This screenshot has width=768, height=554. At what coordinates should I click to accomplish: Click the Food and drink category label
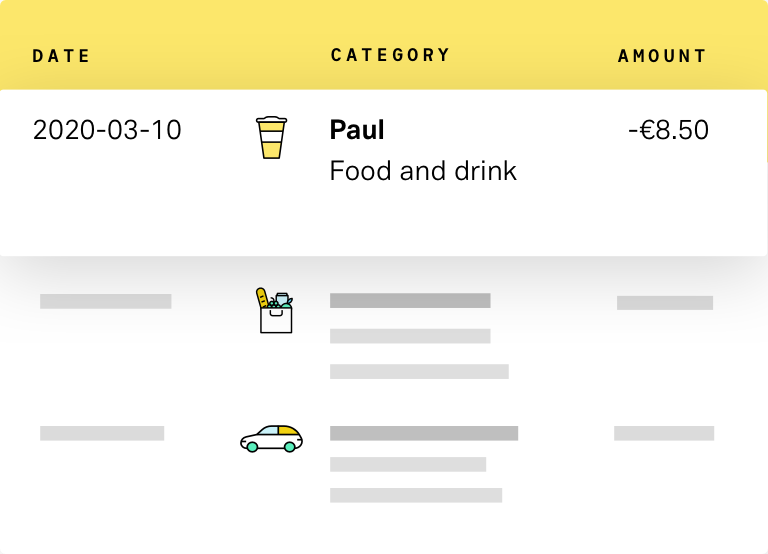(423, 171)
